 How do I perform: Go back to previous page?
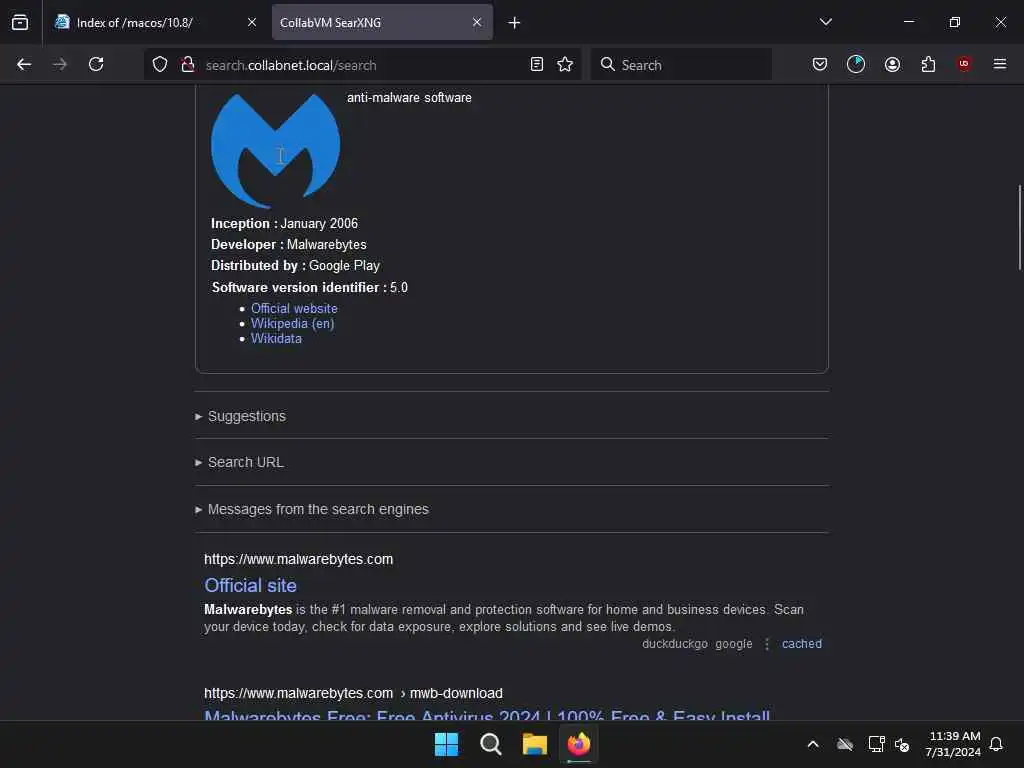24,64
